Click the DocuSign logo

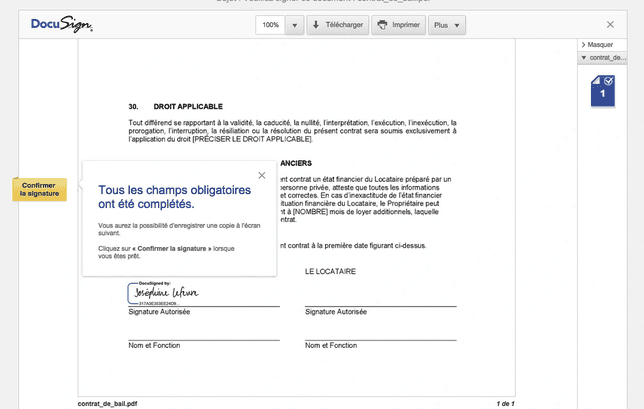[x=62, y=24]
